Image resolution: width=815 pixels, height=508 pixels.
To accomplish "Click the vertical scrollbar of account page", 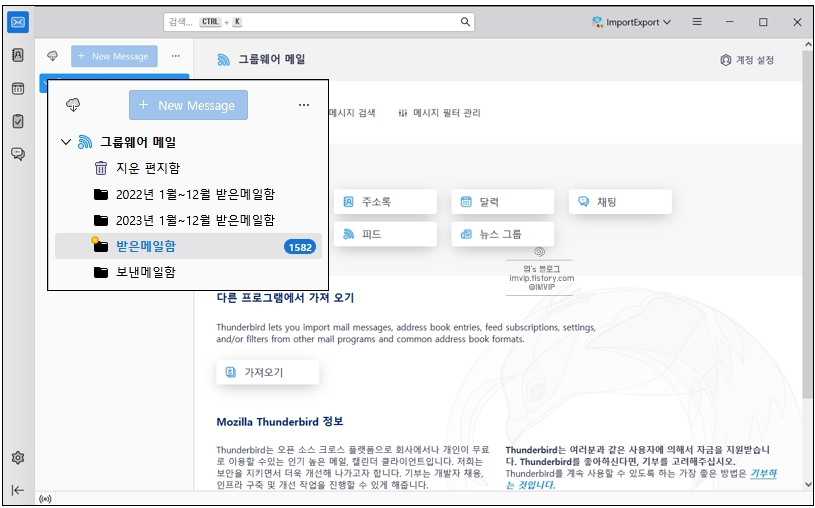I will [x=807, y=224].
